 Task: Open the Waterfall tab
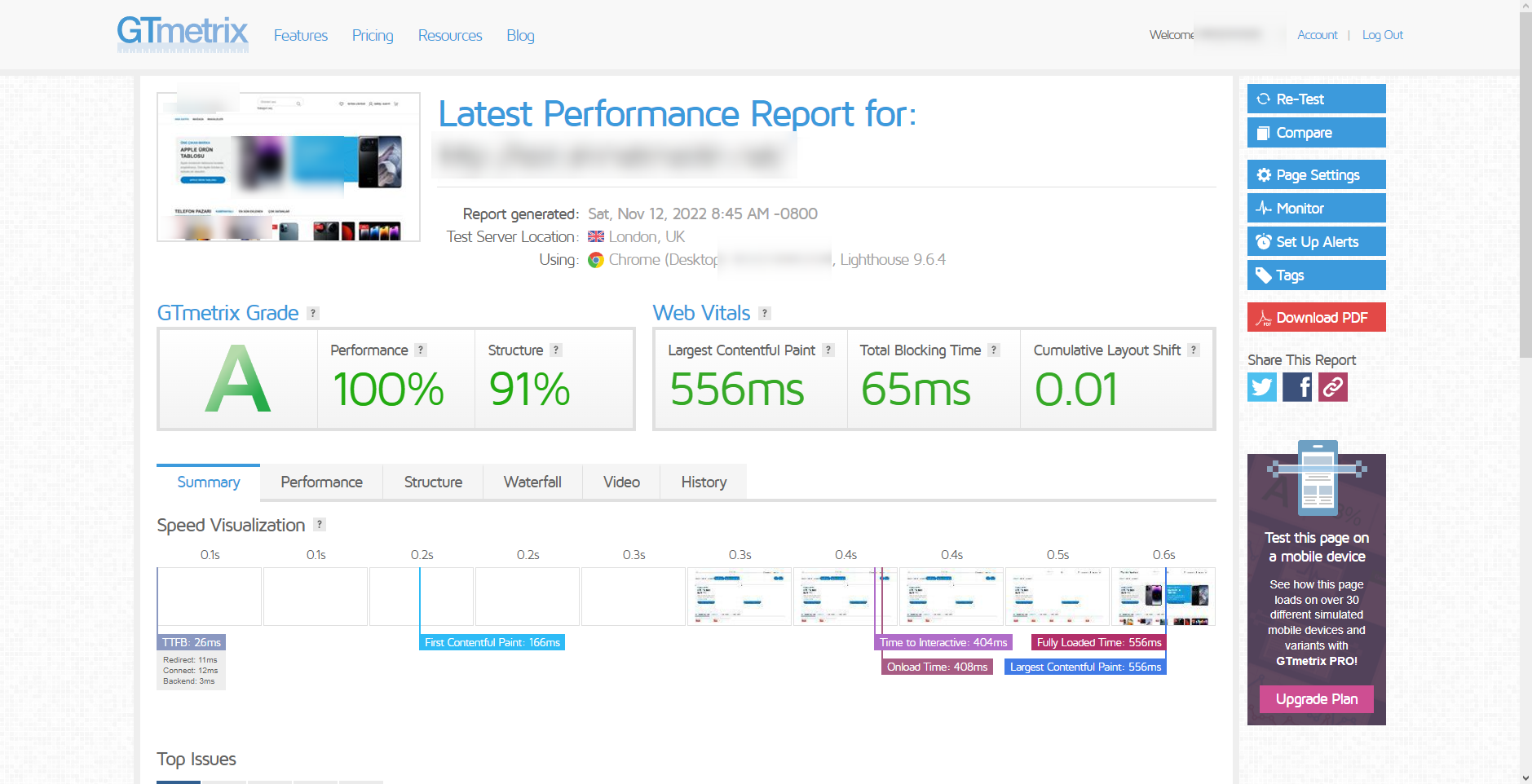(x=532, y=482)
